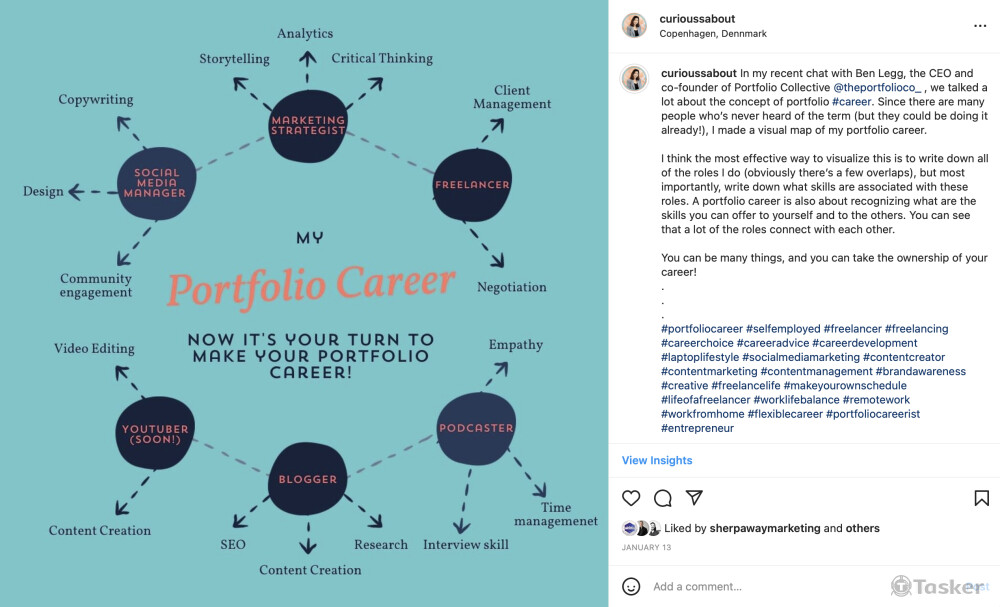Click View Insights
This screenshot has width=1000, height=607.
pyautogui.click(x=657, y=461)
